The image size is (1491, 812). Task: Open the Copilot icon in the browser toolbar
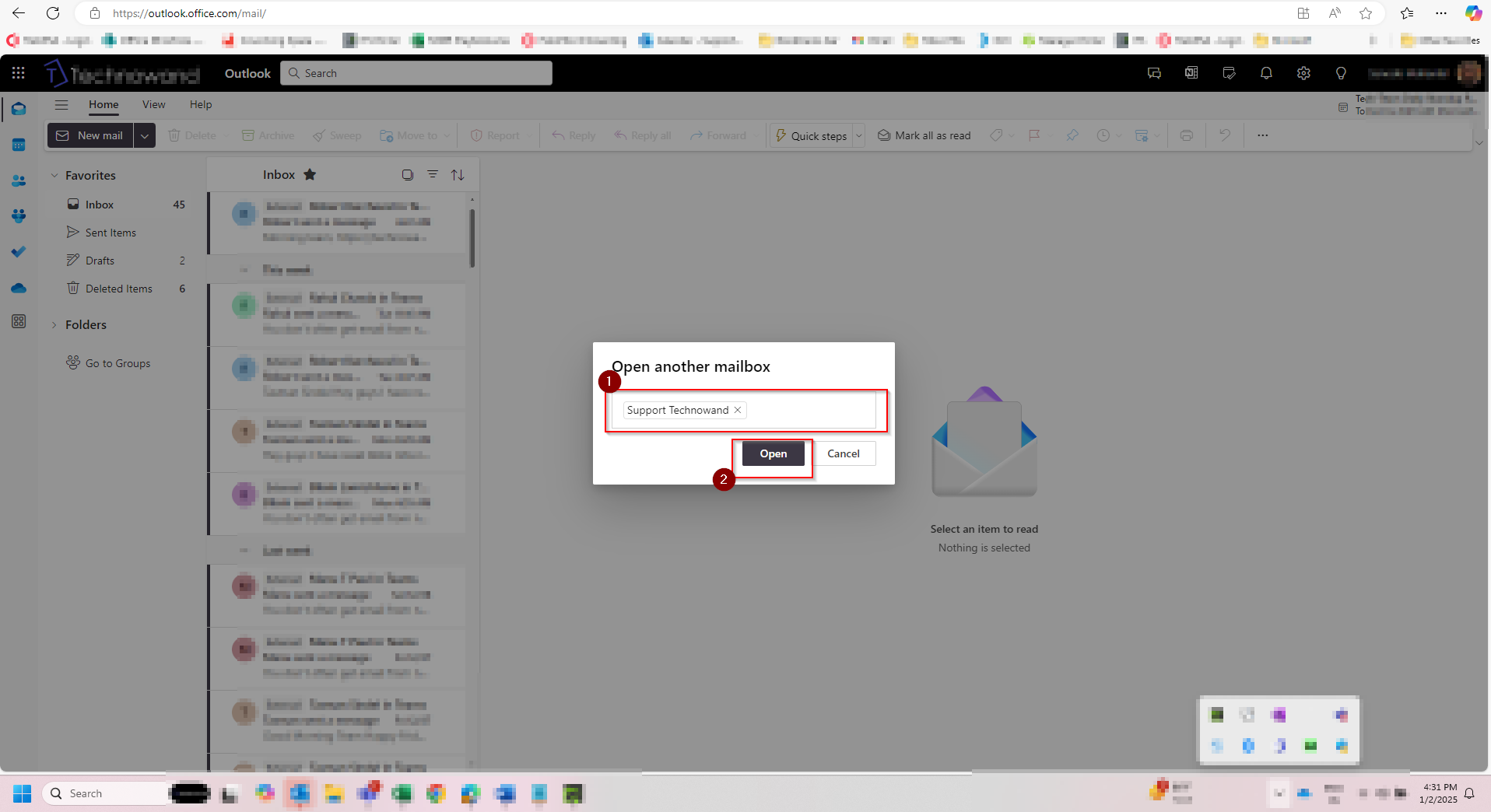coord(1473,13)
